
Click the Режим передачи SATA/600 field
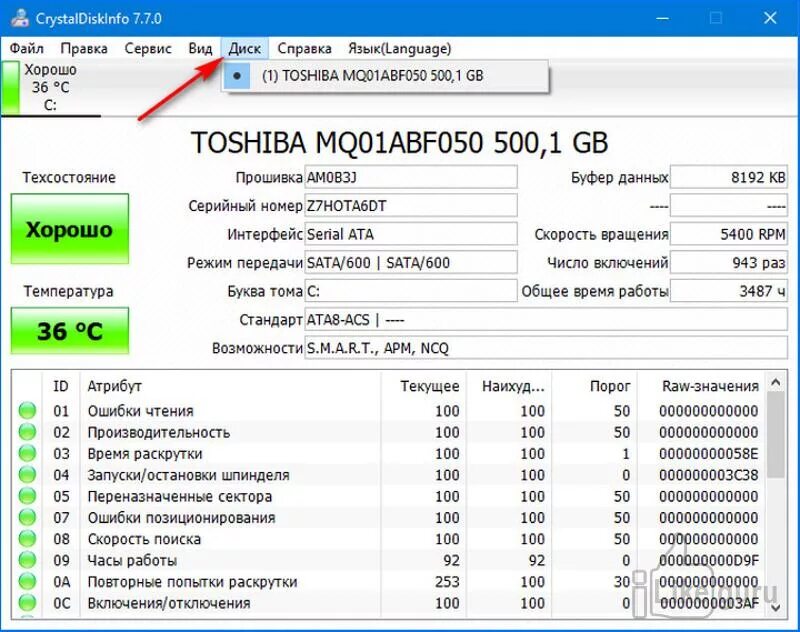pyautogui.click(x=411, y=263)
